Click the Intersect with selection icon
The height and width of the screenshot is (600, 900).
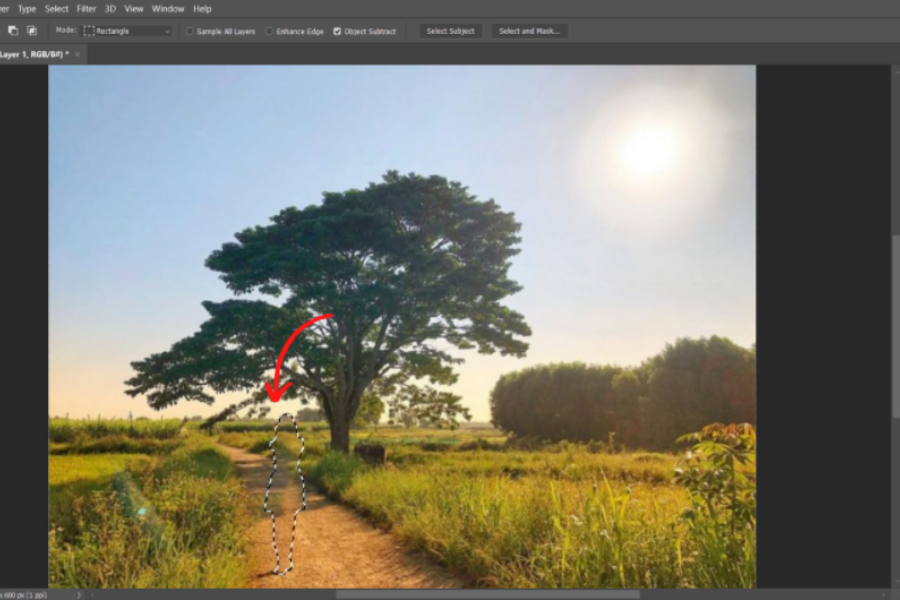(32, 31)
